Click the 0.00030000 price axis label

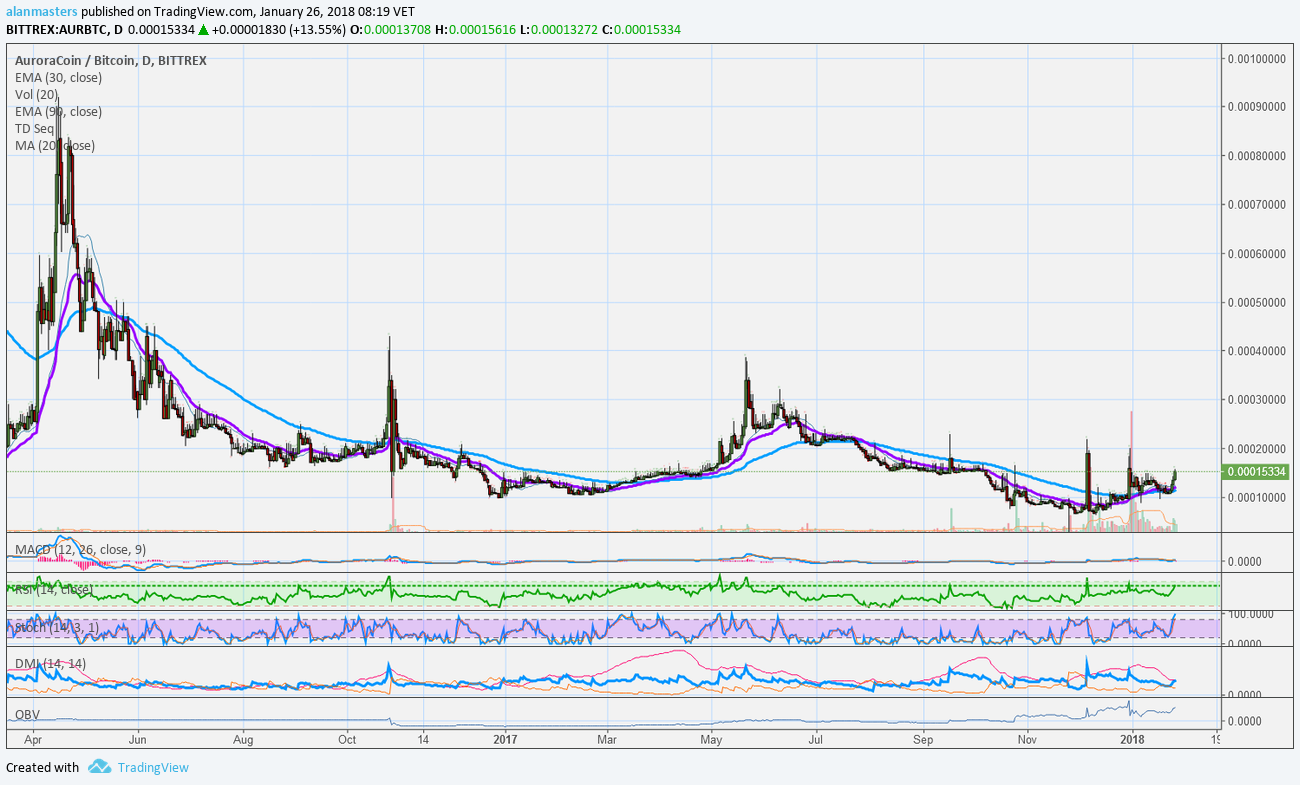click(1257, 400)
